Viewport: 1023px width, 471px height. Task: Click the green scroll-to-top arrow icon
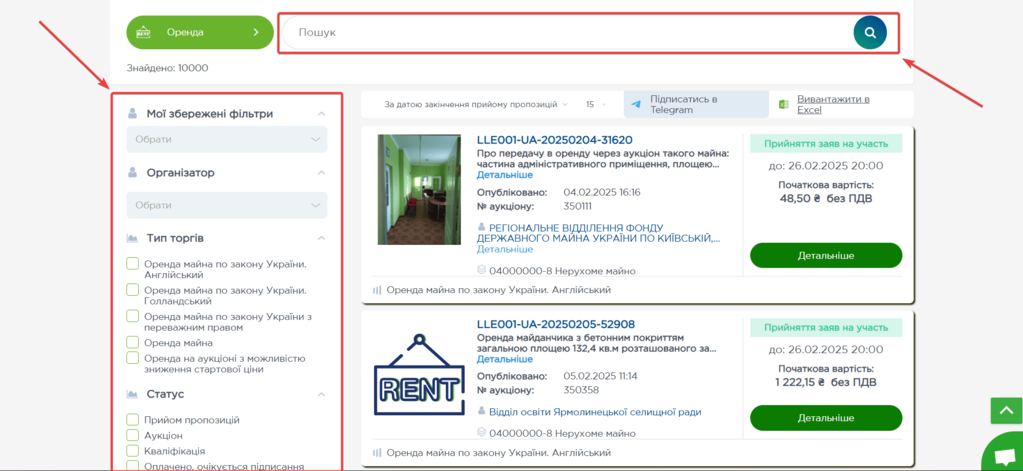pyautogui.click(x=1005, y=410)
